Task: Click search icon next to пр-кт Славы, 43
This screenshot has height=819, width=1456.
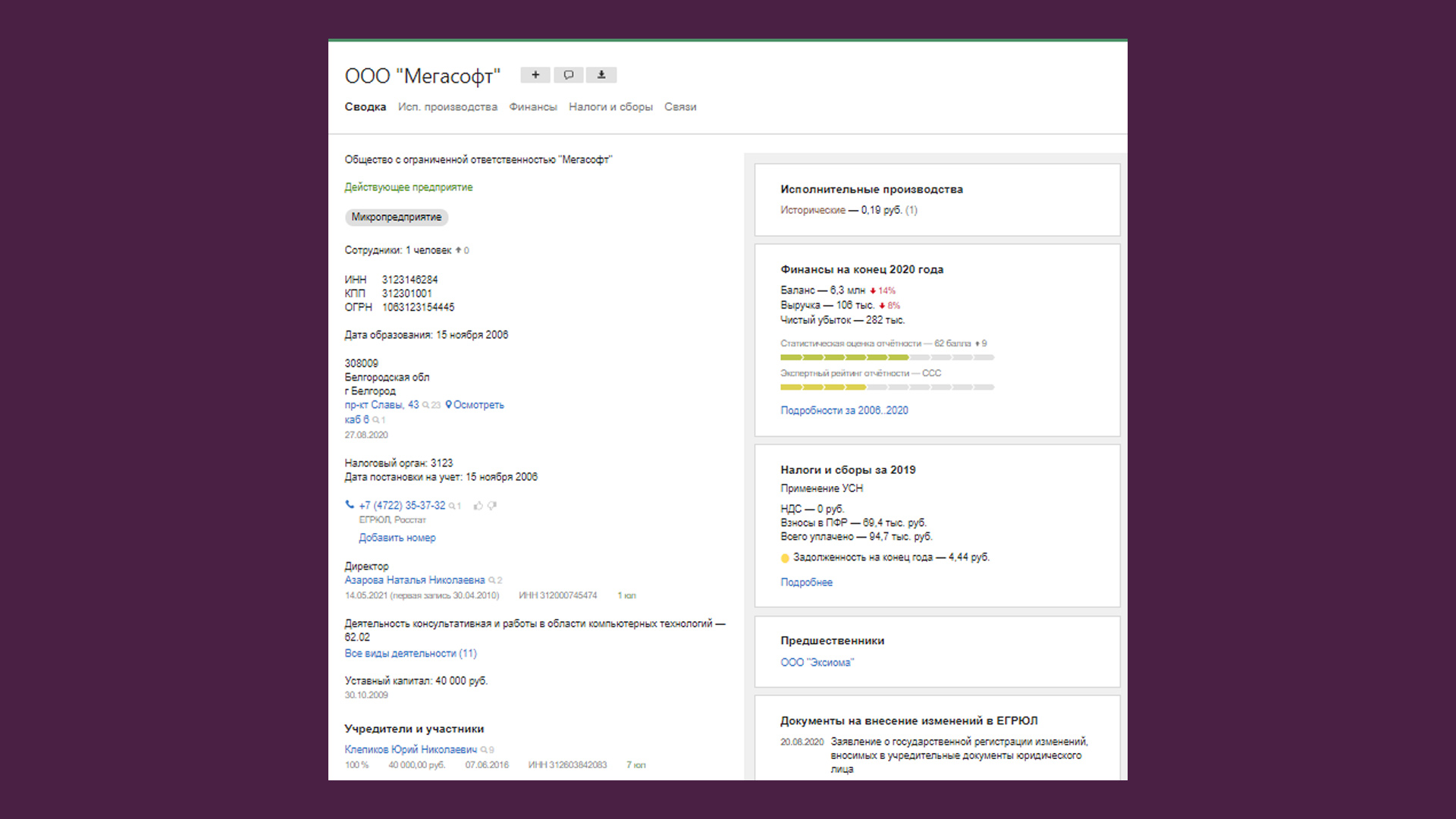Action: coord(426,406)
